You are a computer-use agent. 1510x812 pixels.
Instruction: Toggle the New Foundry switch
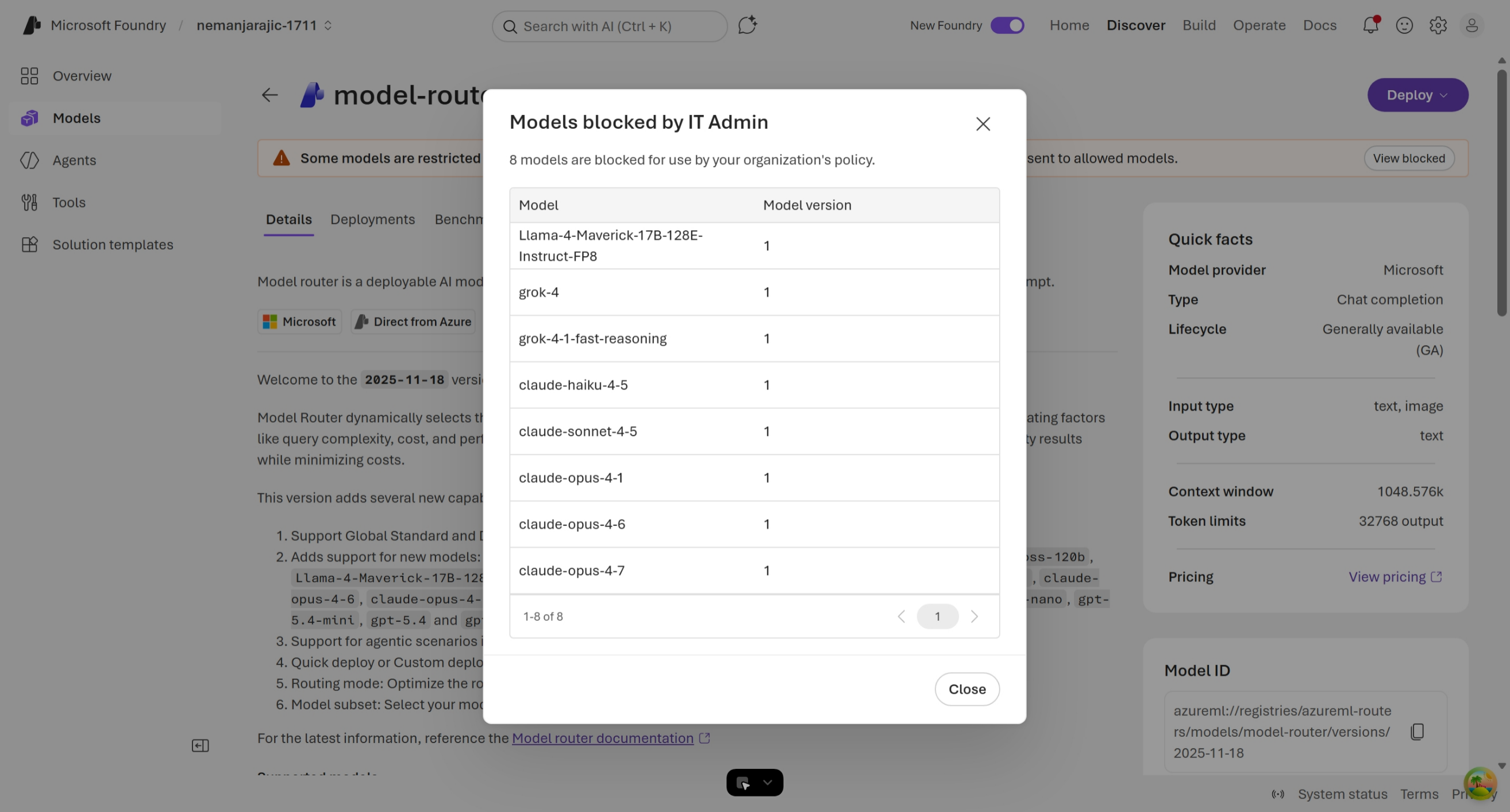1007,25
